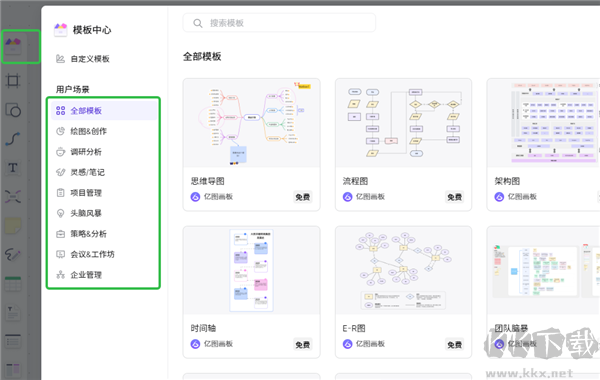The width and height of the screenshot is (600, 380).
Task: Click the 时间轴 title text
Action: pyautogui.click(x=203, y=328)
